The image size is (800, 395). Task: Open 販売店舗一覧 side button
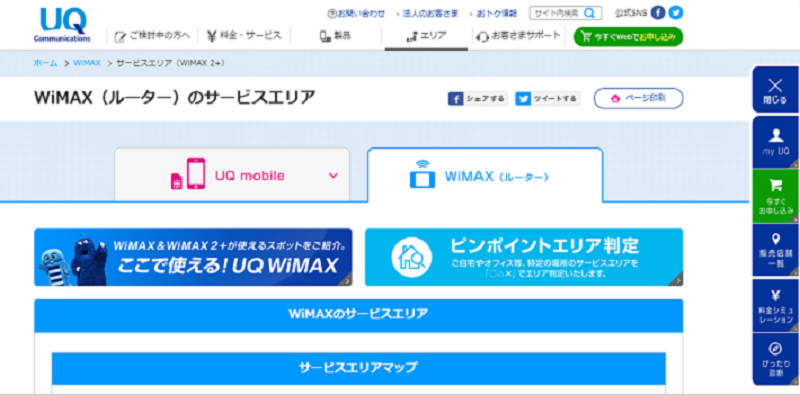[776, 251]
